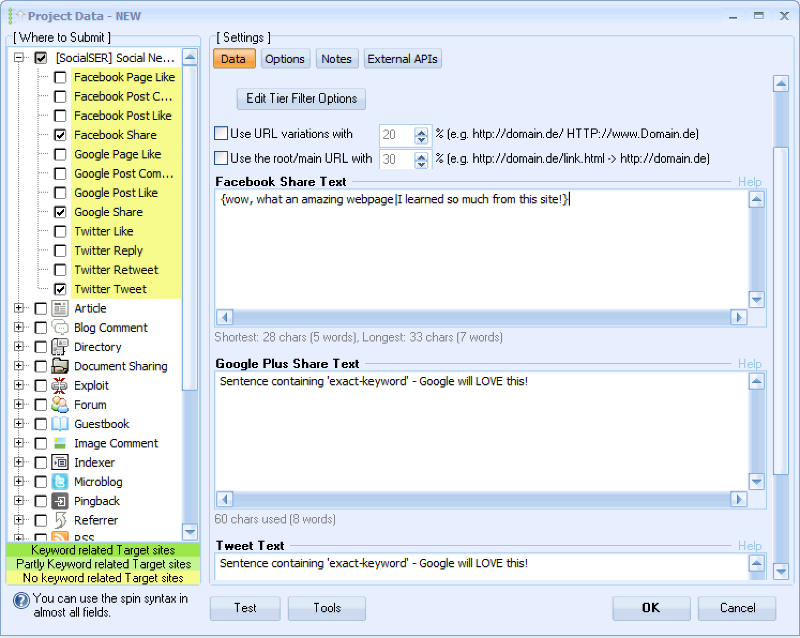Click inside the Facebook Share Text field

point(482,249)
